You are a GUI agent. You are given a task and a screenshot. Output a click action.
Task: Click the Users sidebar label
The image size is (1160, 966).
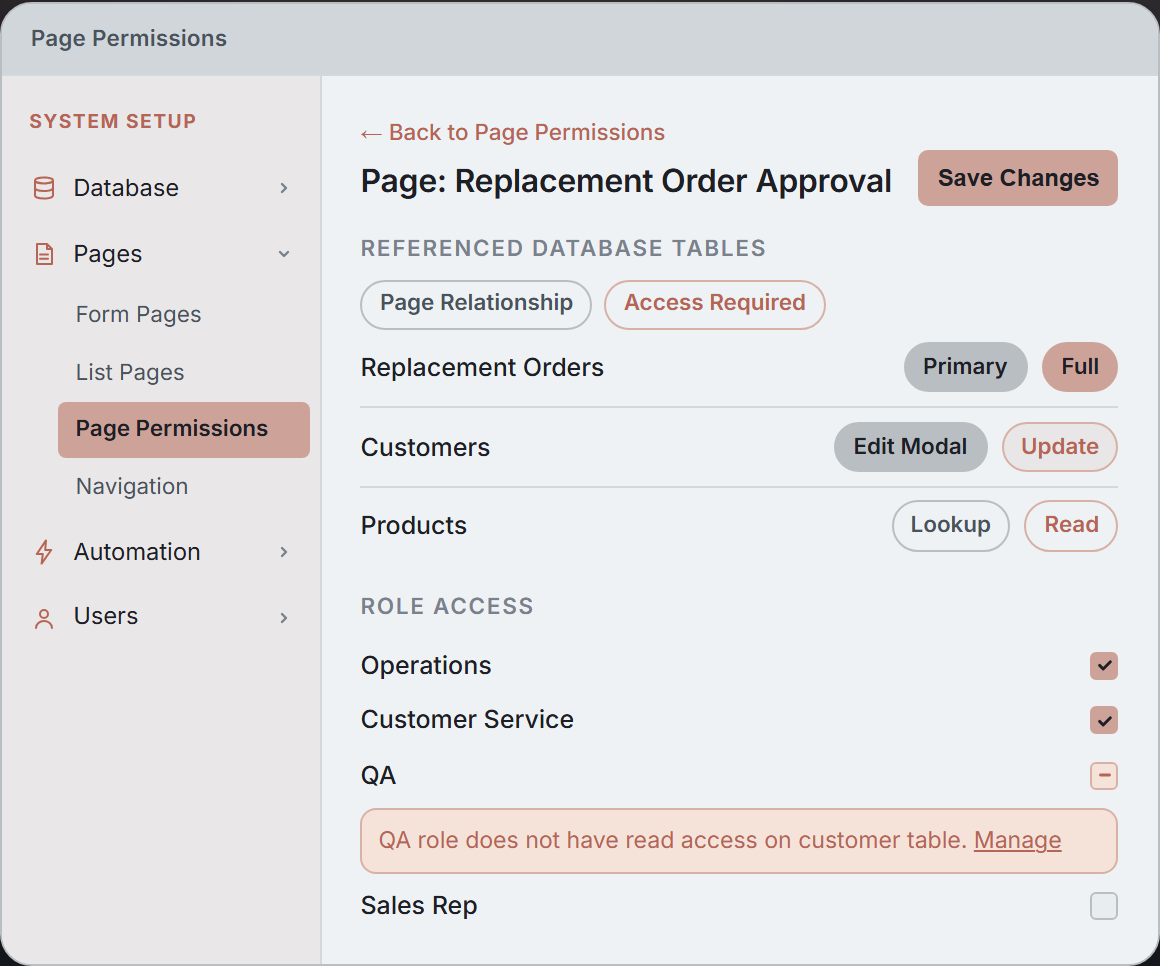106,616
